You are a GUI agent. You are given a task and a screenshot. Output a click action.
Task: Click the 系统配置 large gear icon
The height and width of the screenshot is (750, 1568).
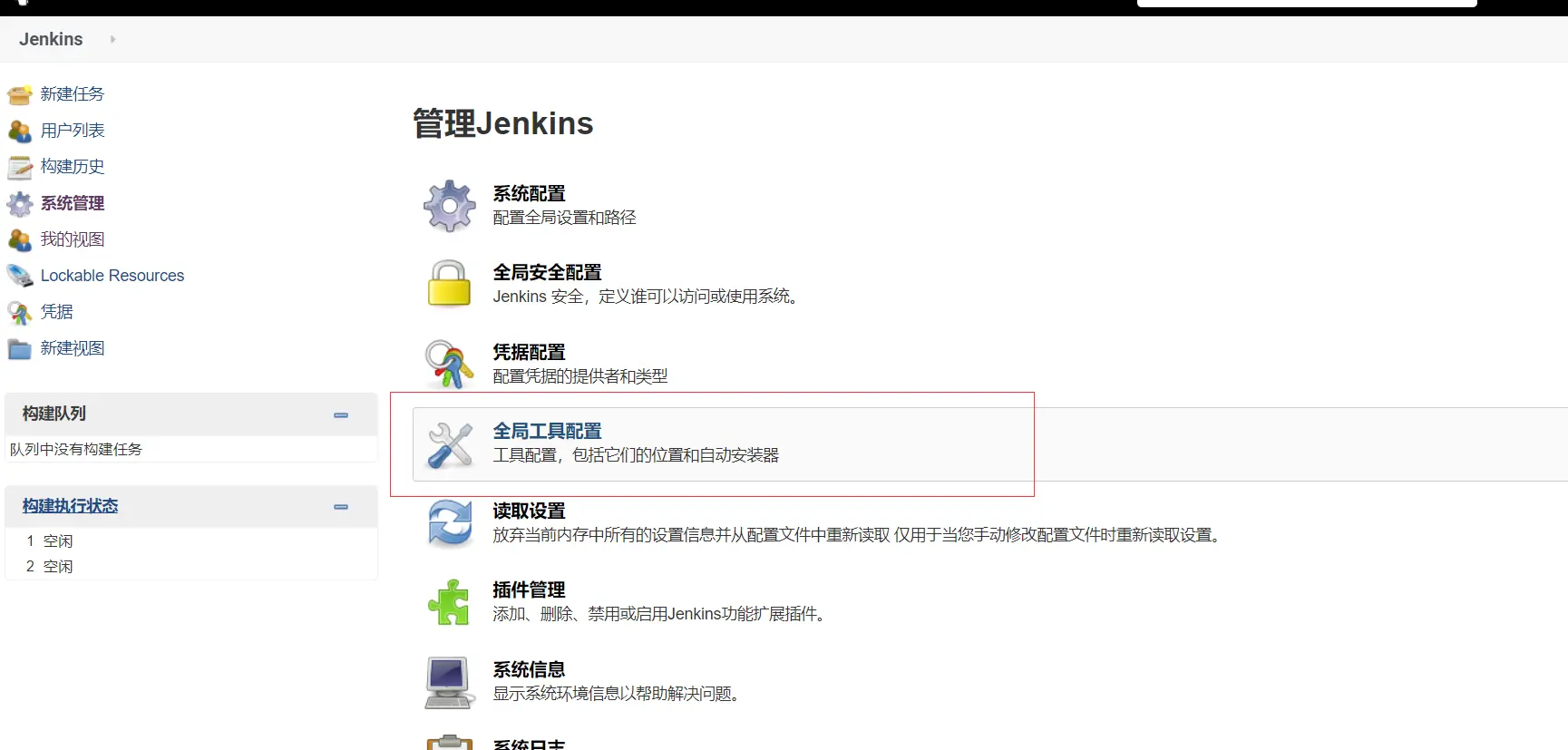[450, 206]
